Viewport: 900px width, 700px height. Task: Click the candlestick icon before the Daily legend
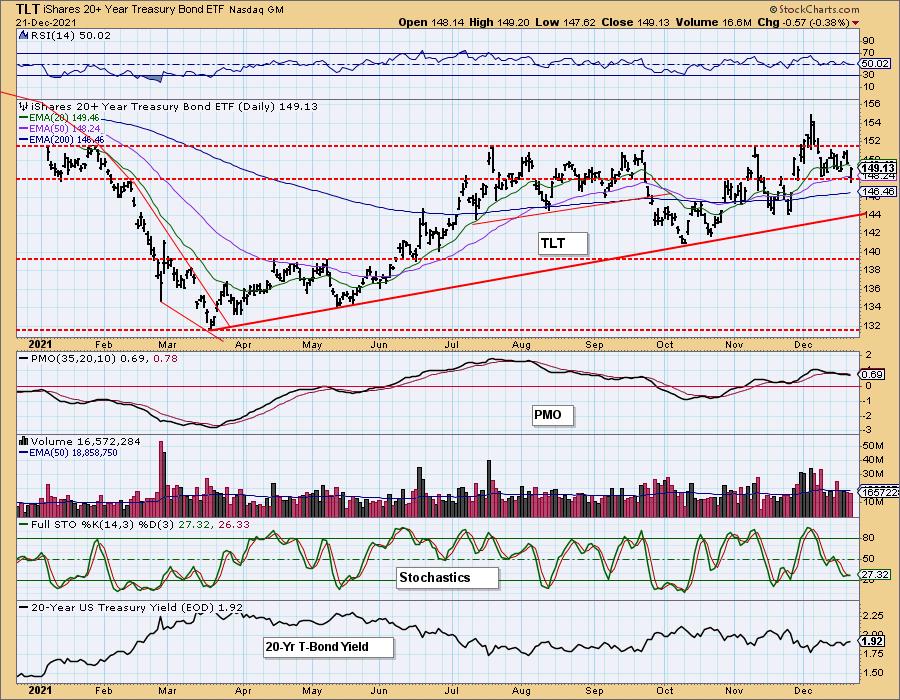(x=24, y=106)
